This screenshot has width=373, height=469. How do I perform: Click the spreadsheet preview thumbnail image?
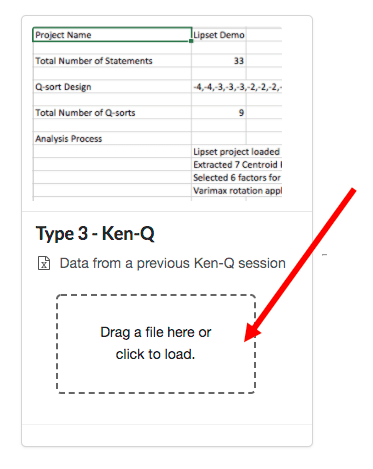(157, 114)
